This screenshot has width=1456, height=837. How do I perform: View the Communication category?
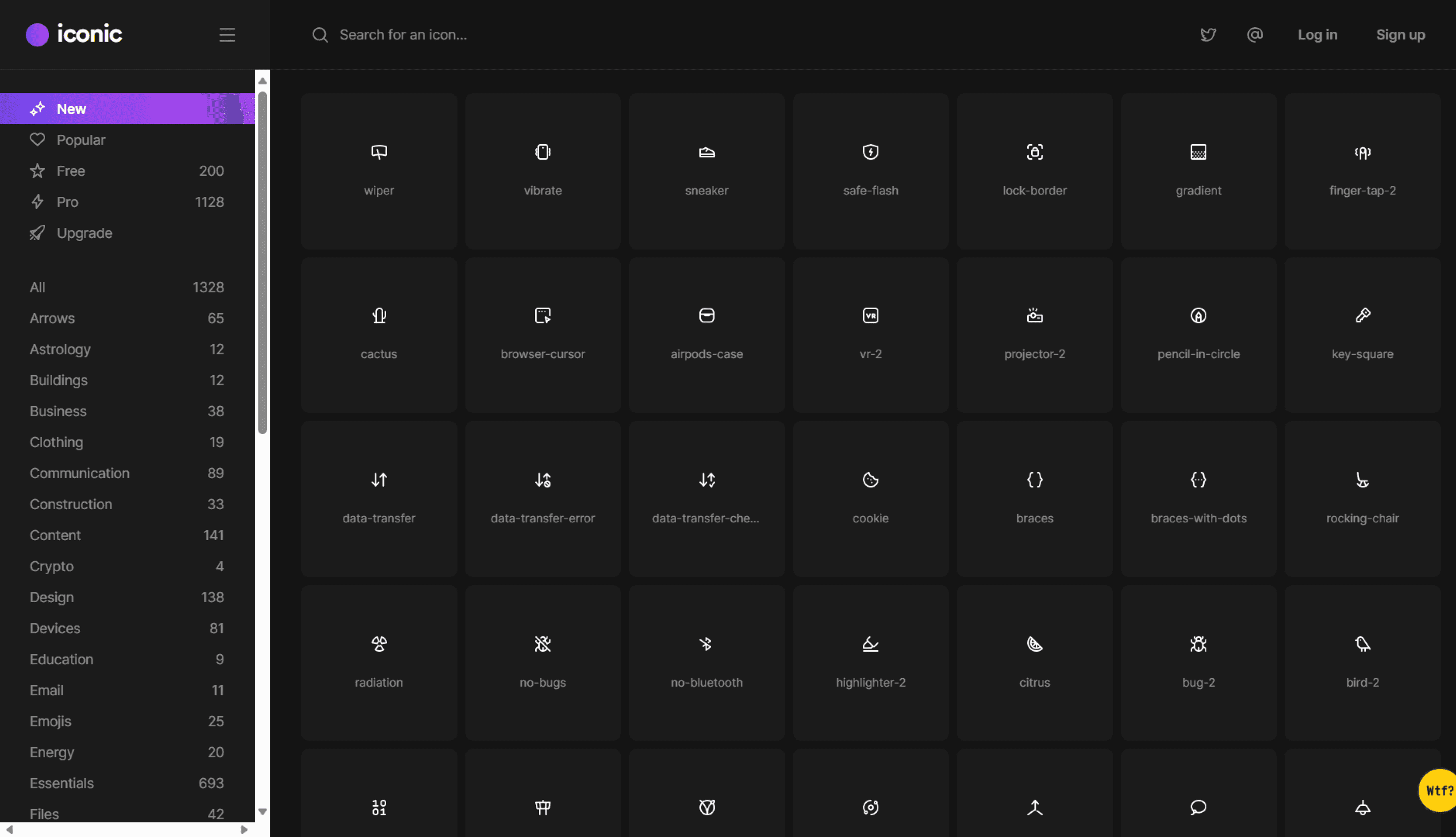[127, 473]
